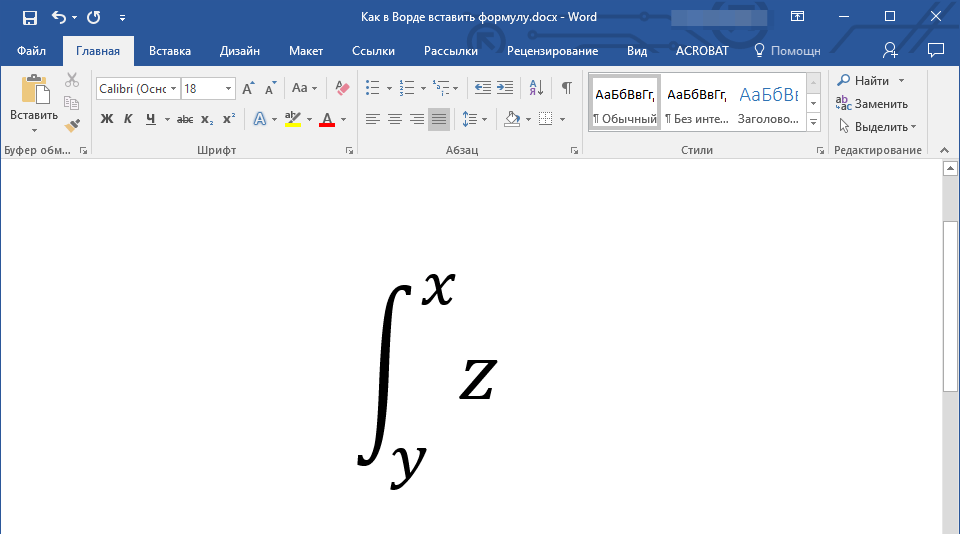Increase paragraph indent
960x534 pixels.
point(504,88)
